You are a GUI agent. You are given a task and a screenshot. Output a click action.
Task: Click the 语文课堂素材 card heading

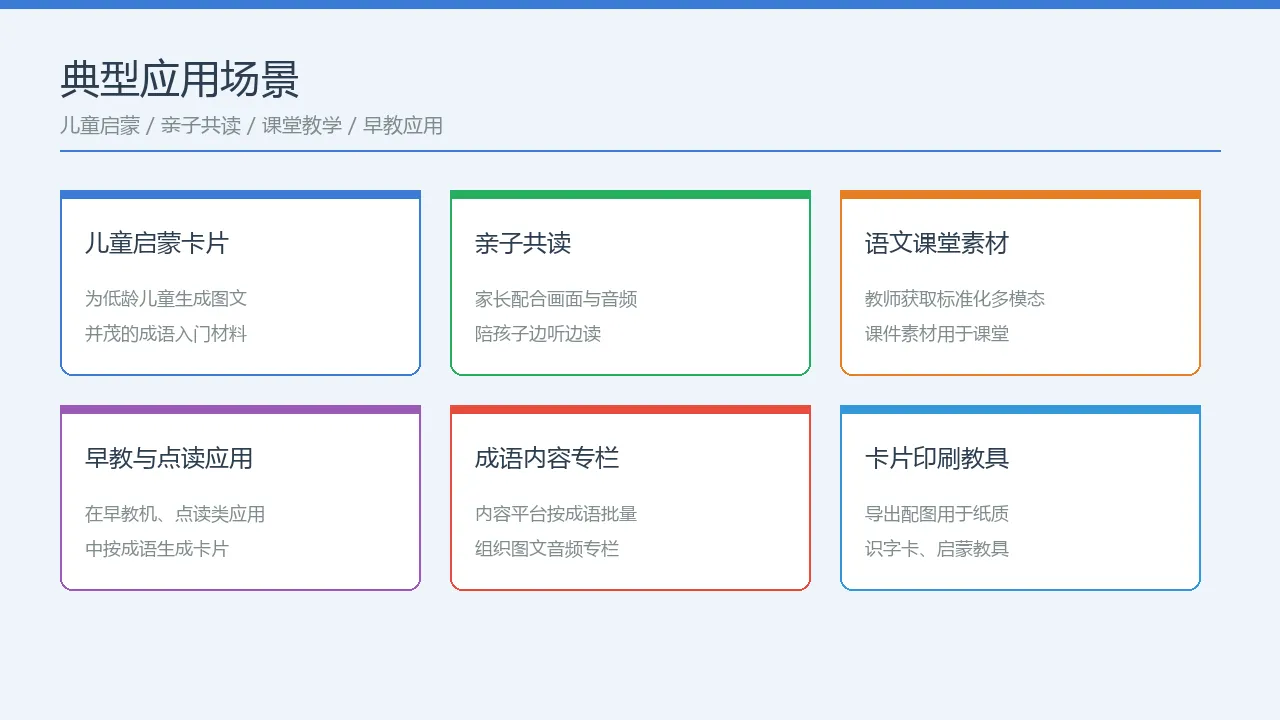point(937,243)
